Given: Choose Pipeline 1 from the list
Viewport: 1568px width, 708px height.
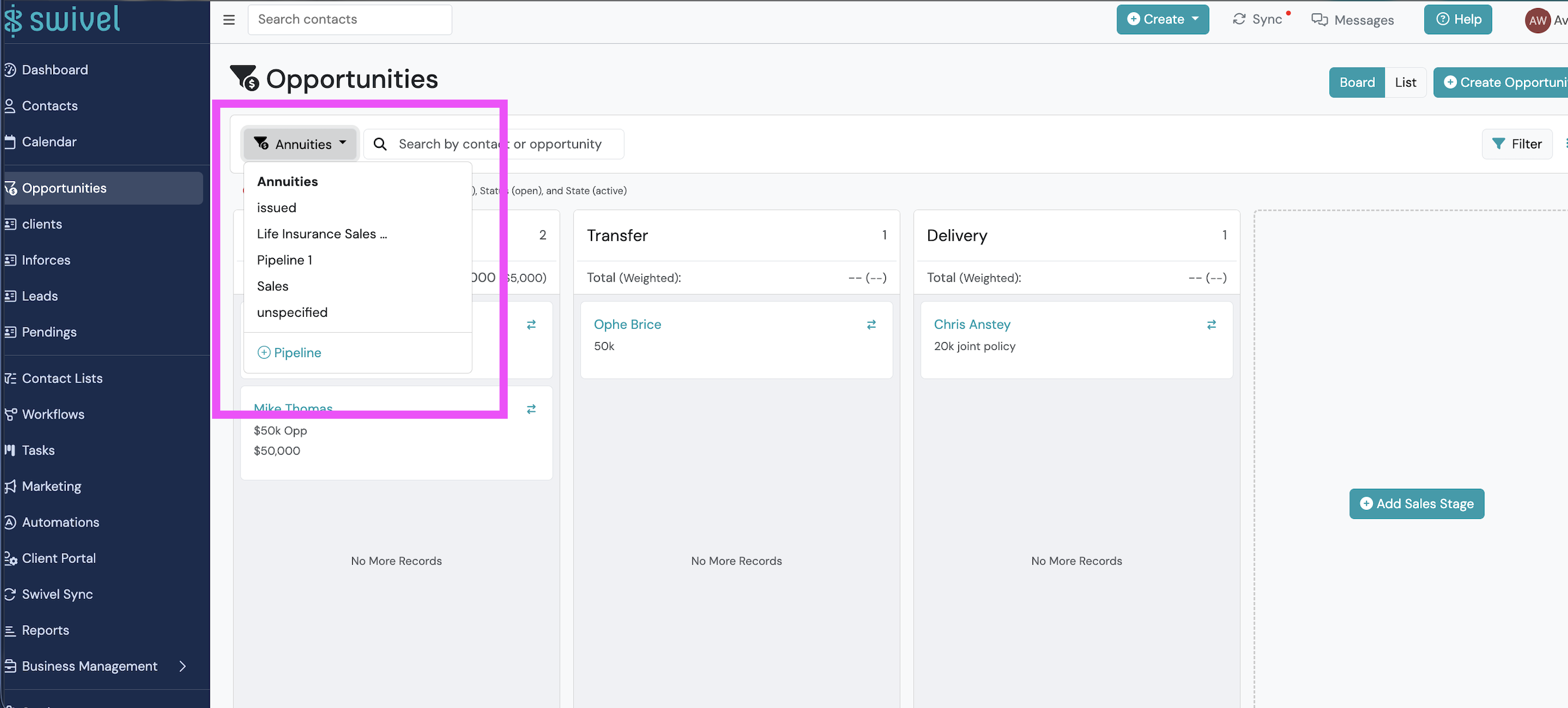Looking at the screenshot, I should (x=285, y=260).
